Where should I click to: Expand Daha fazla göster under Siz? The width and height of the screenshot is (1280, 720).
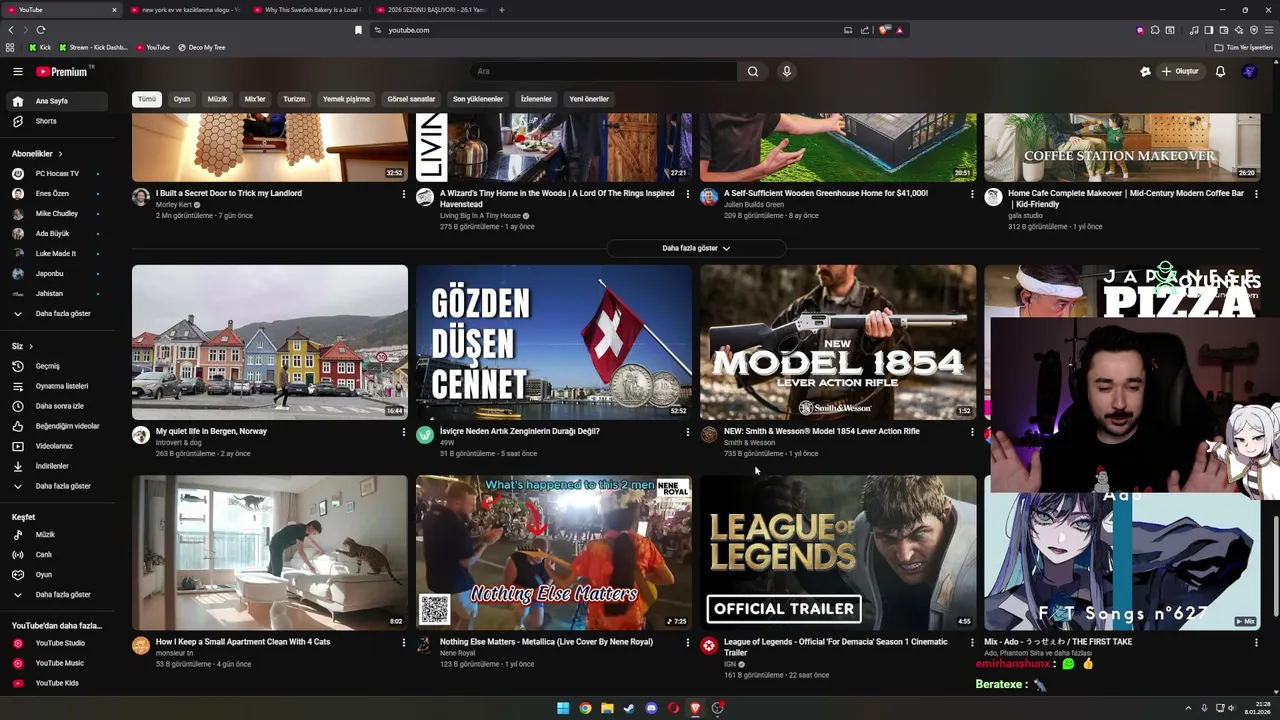tap(55, 486)
